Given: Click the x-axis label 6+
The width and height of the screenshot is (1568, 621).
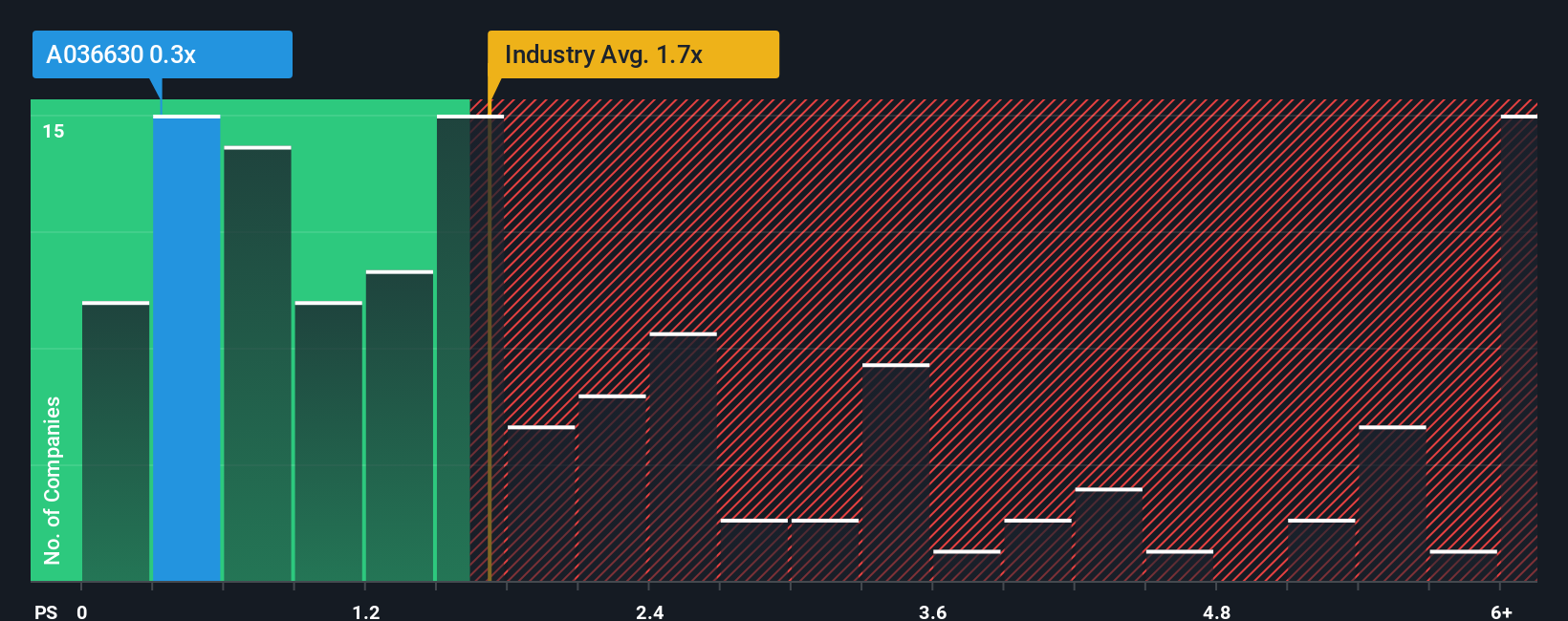Looking at the screenshot, I should pos(1501,611).
